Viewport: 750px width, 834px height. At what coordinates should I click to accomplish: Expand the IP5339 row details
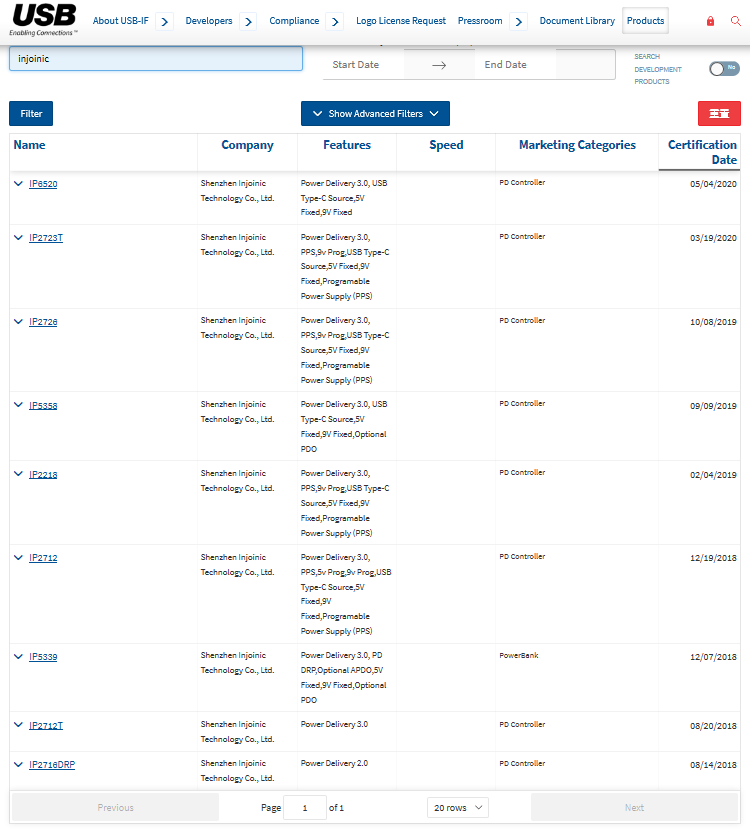pos(18,657)
